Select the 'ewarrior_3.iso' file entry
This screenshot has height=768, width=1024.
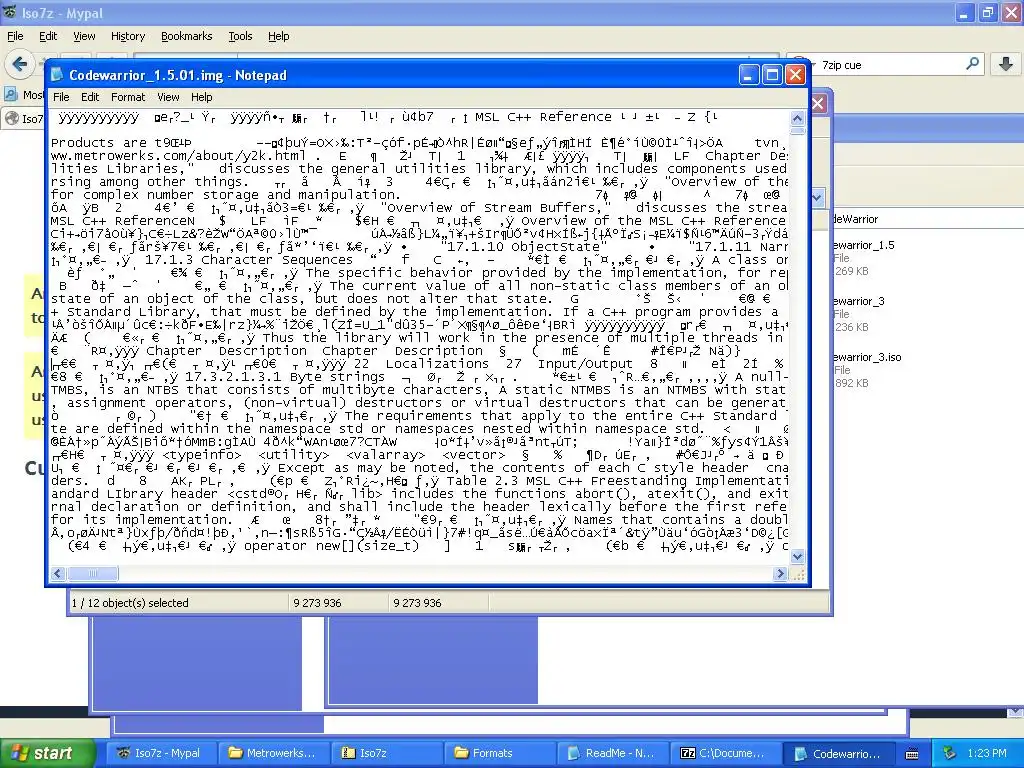pyautogui.click(x=867, y=370)
